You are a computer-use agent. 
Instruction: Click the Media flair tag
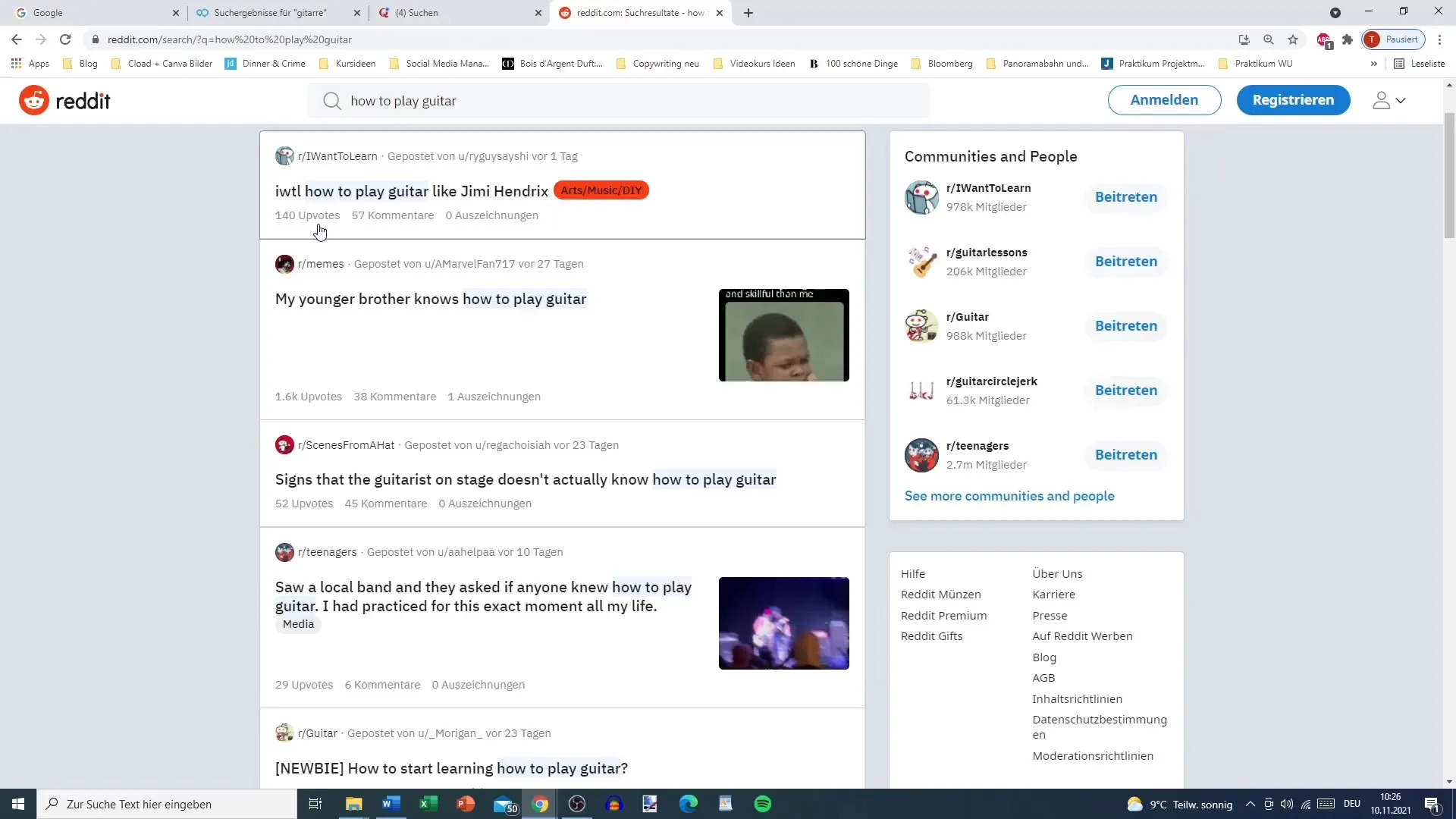point(298,624)
